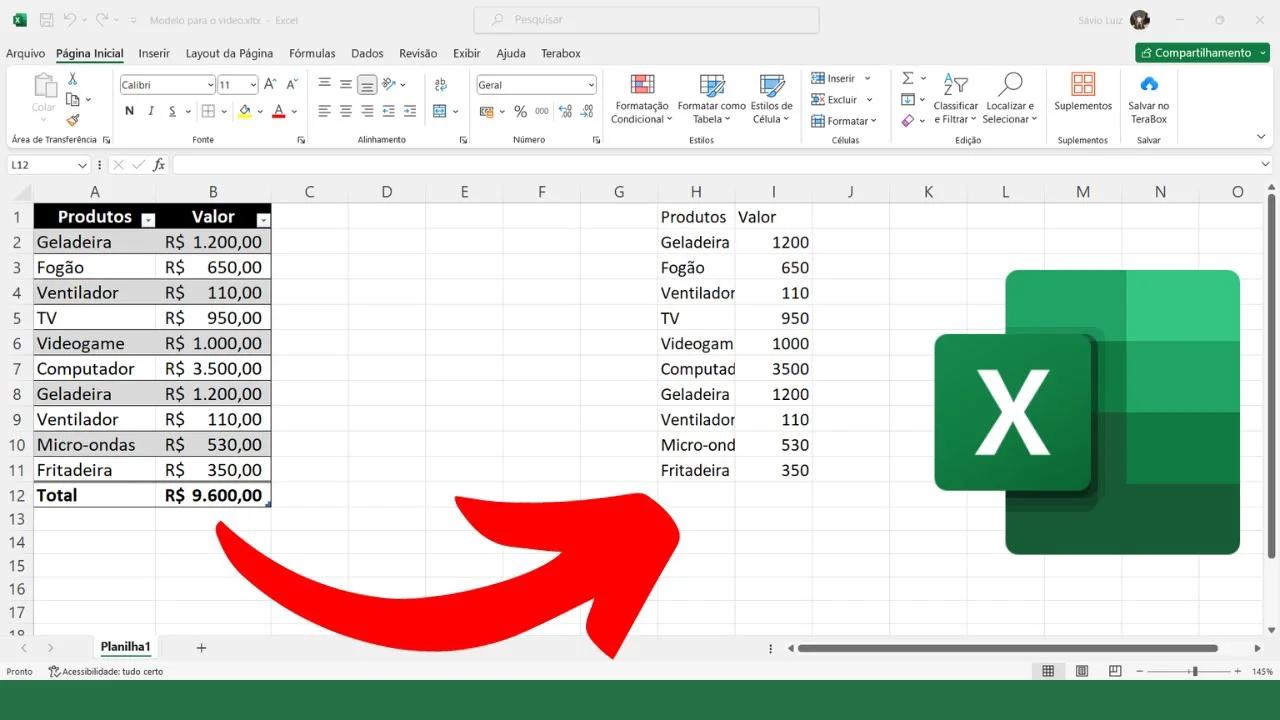
Task: Open Formatar como Tabela
Action: (x=711, y=86)
